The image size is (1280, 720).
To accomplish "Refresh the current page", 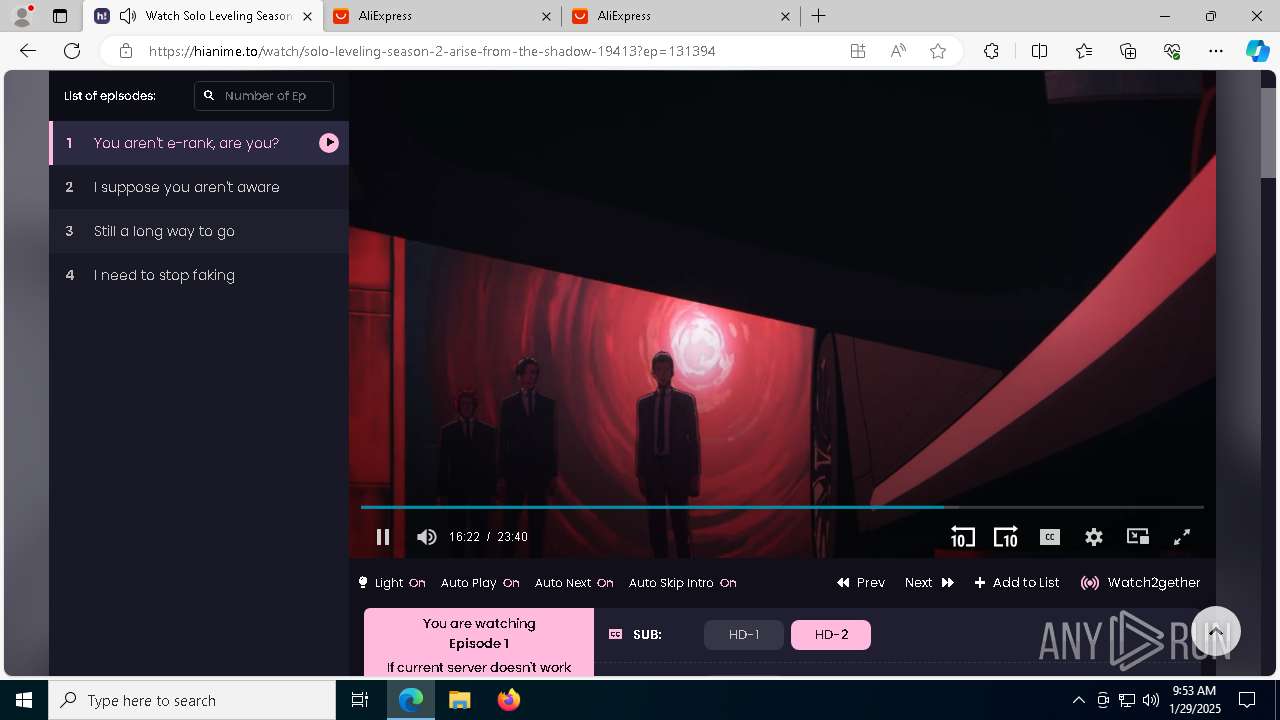I will click(72, 51).
